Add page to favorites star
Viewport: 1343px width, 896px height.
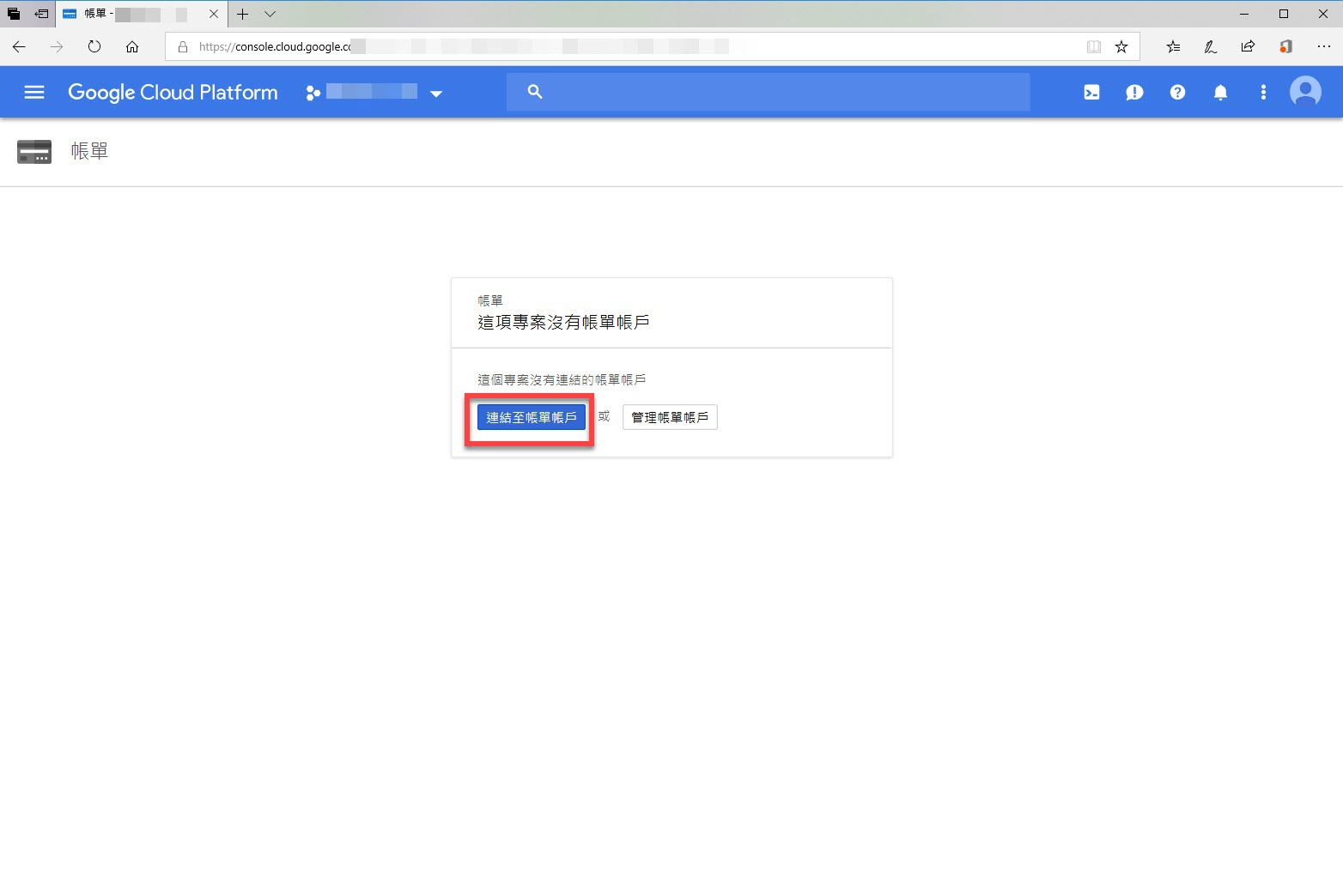click(1121, 47)
